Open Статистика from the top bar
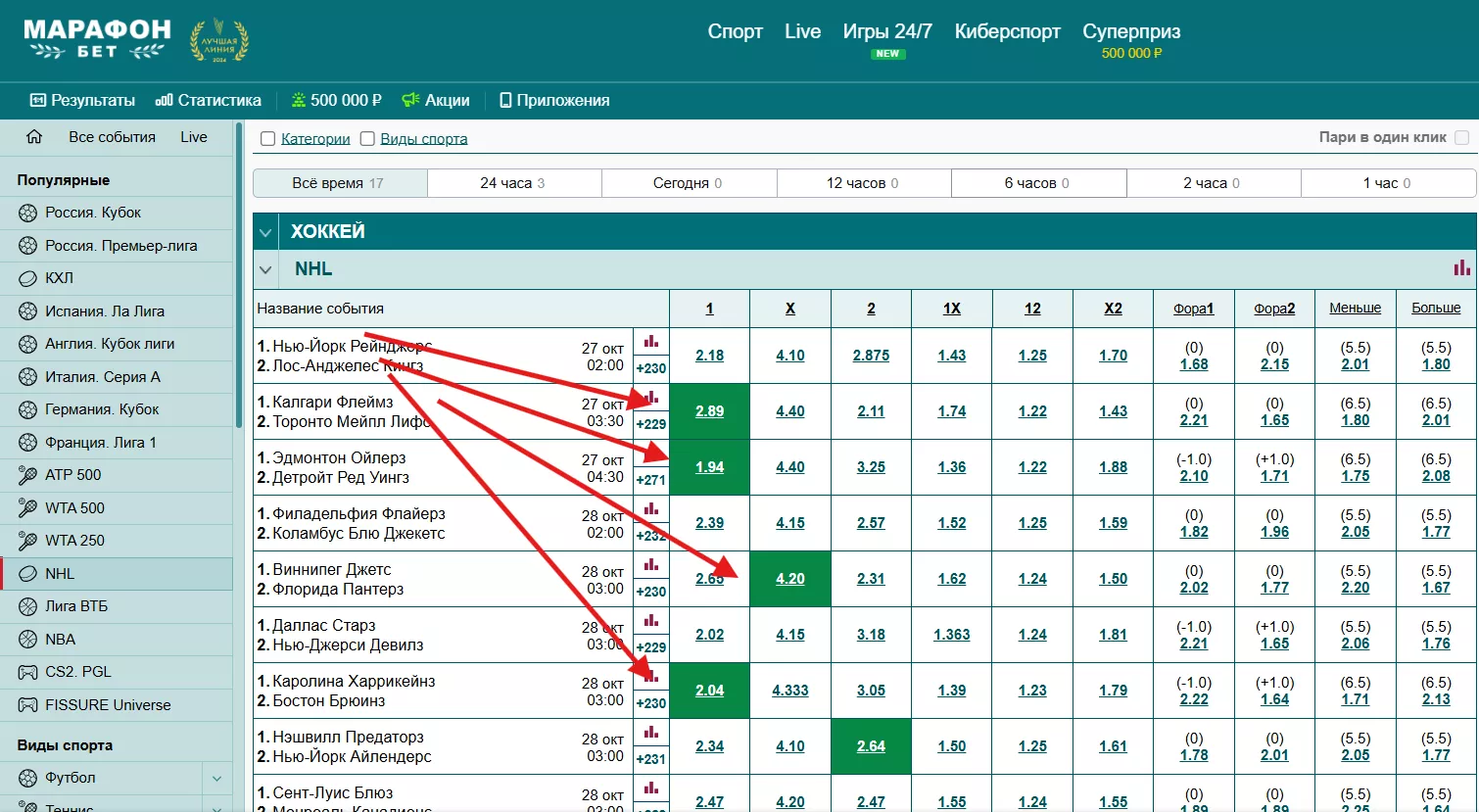 209,100
